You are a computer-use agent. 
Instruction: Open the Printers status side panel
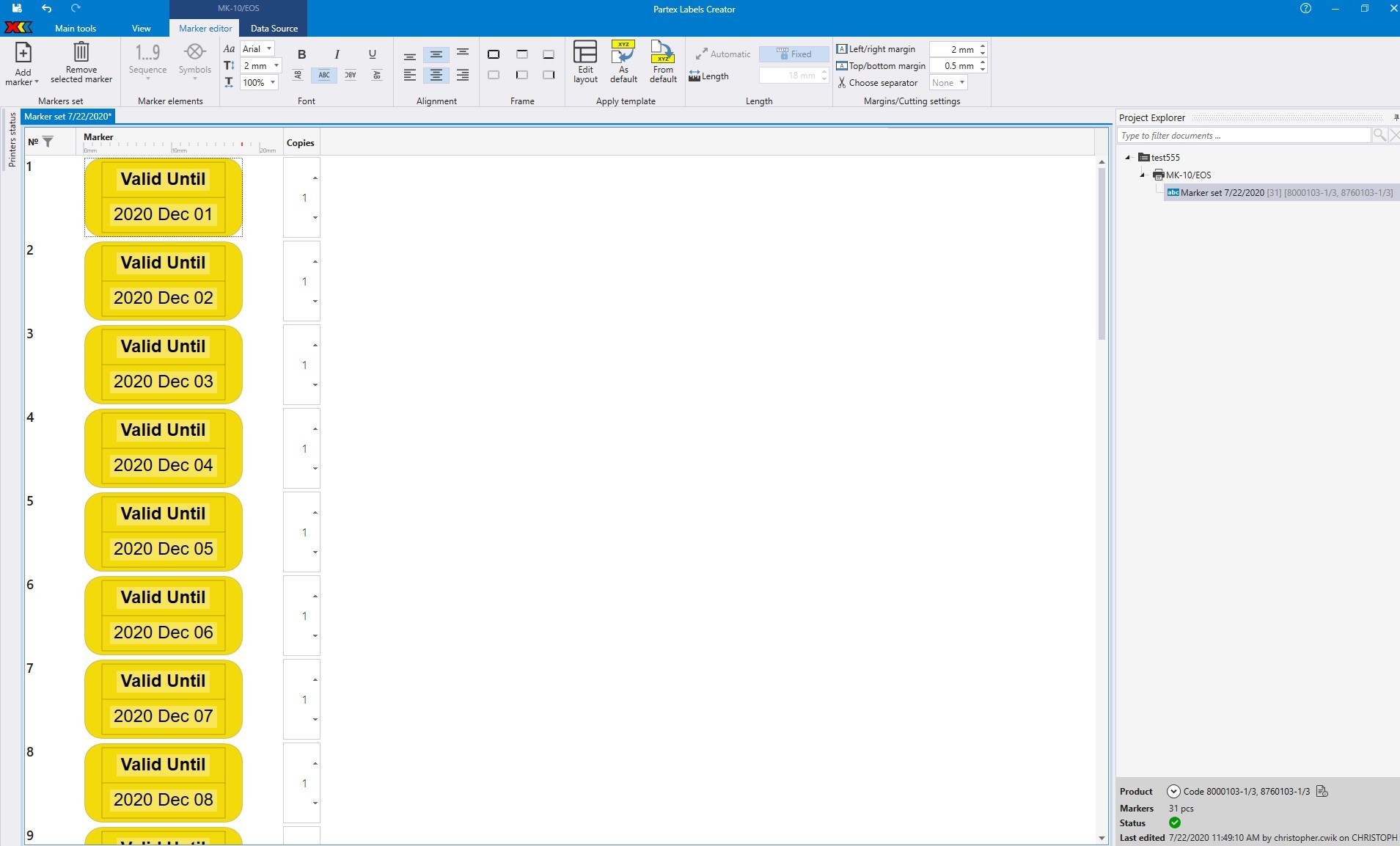click(x=12, y=139)
